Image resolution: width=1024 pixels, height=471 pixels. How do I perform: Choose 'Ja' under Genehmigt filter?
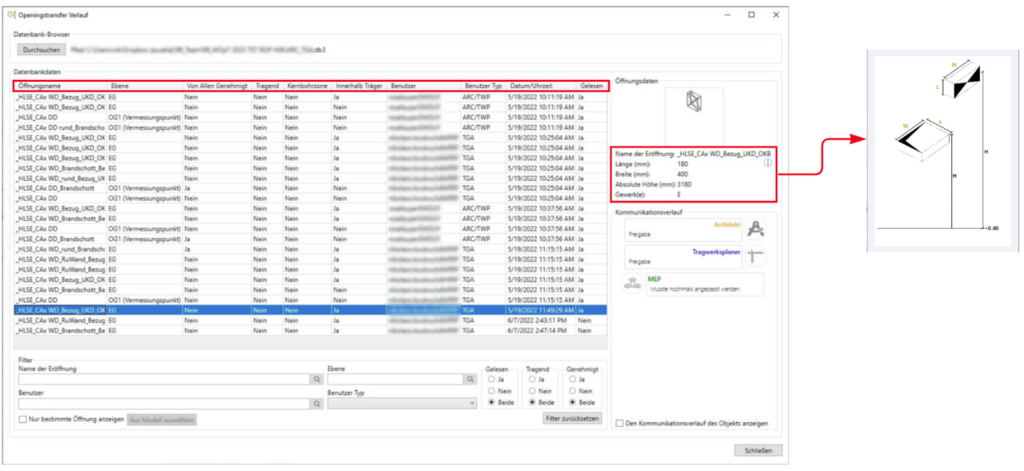[570, 380]
